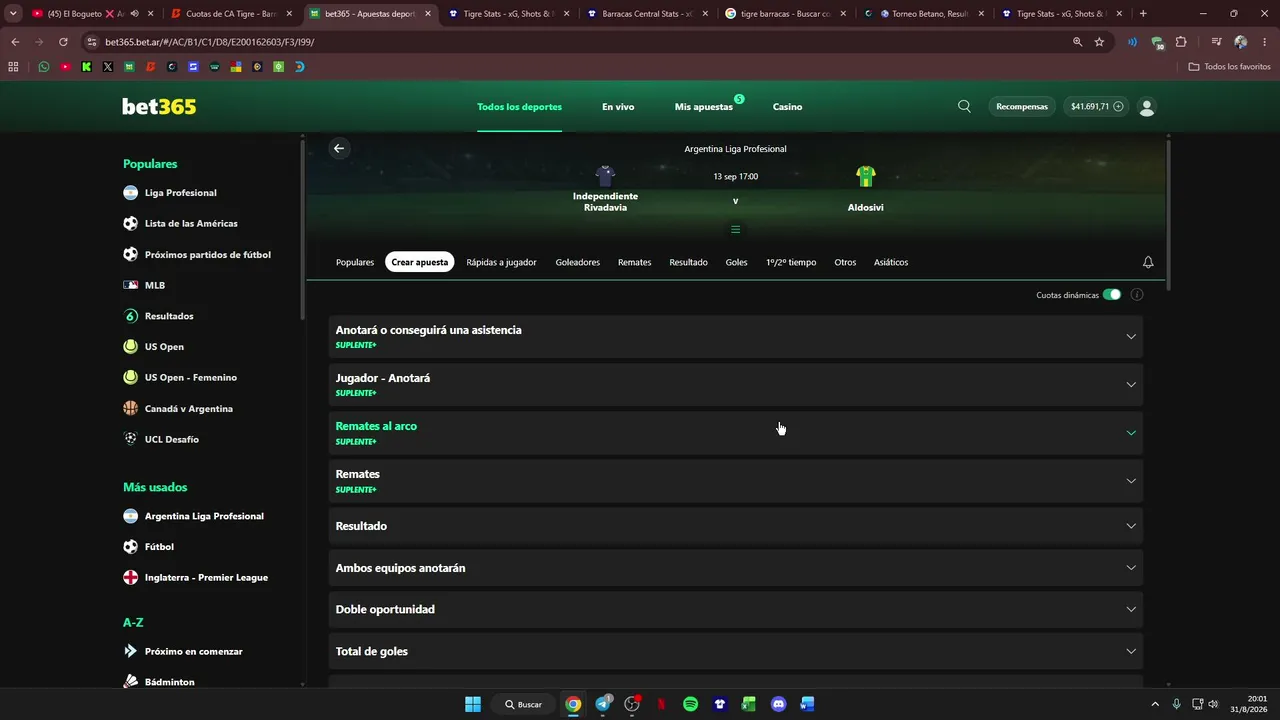Open Lista de las Américas link
Image resolution: width=1280 pixels, height=720 pixels.
[x=191, y=224]
